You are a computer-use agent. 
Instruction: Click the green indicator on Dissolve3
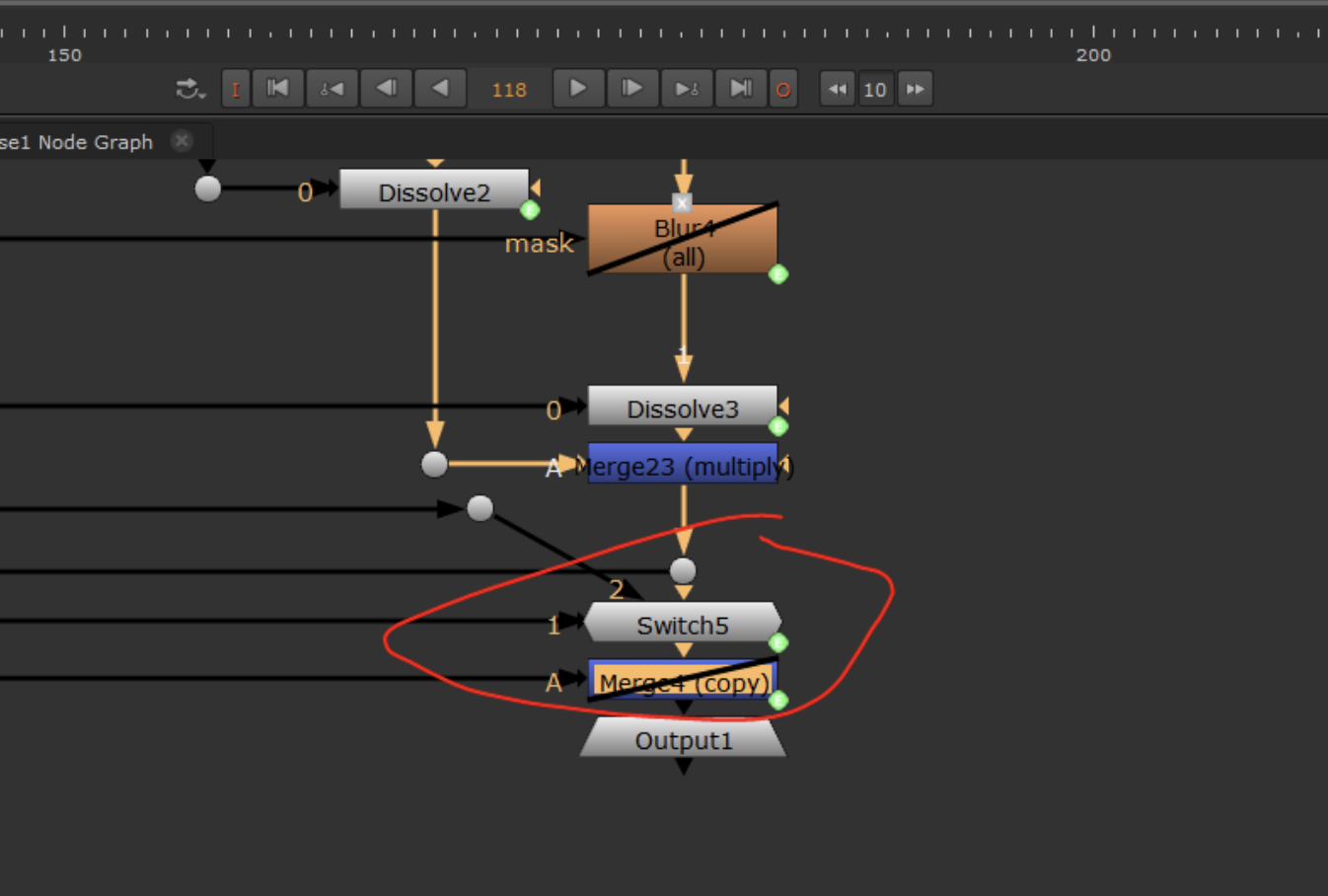click(778, 426)
